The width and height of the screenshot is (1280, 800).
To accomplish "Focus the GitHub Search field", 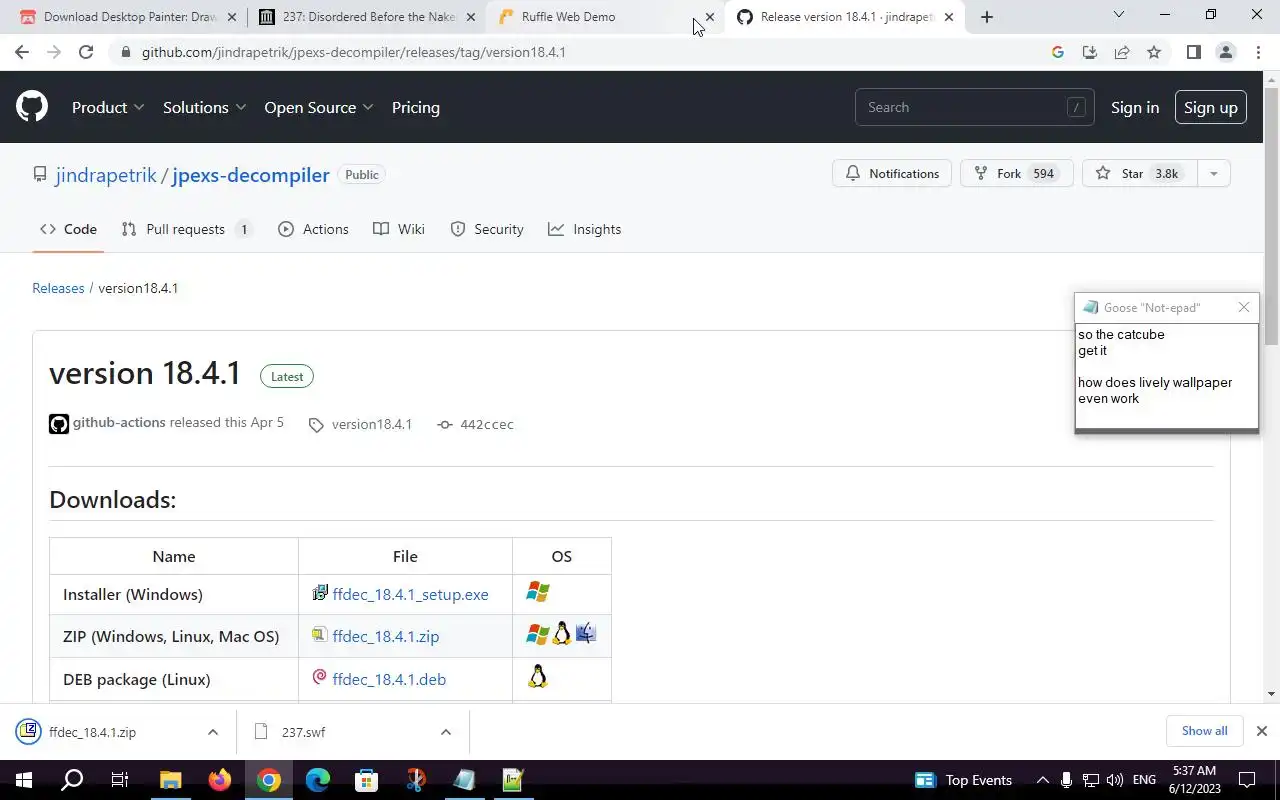I will coord(974,107).
